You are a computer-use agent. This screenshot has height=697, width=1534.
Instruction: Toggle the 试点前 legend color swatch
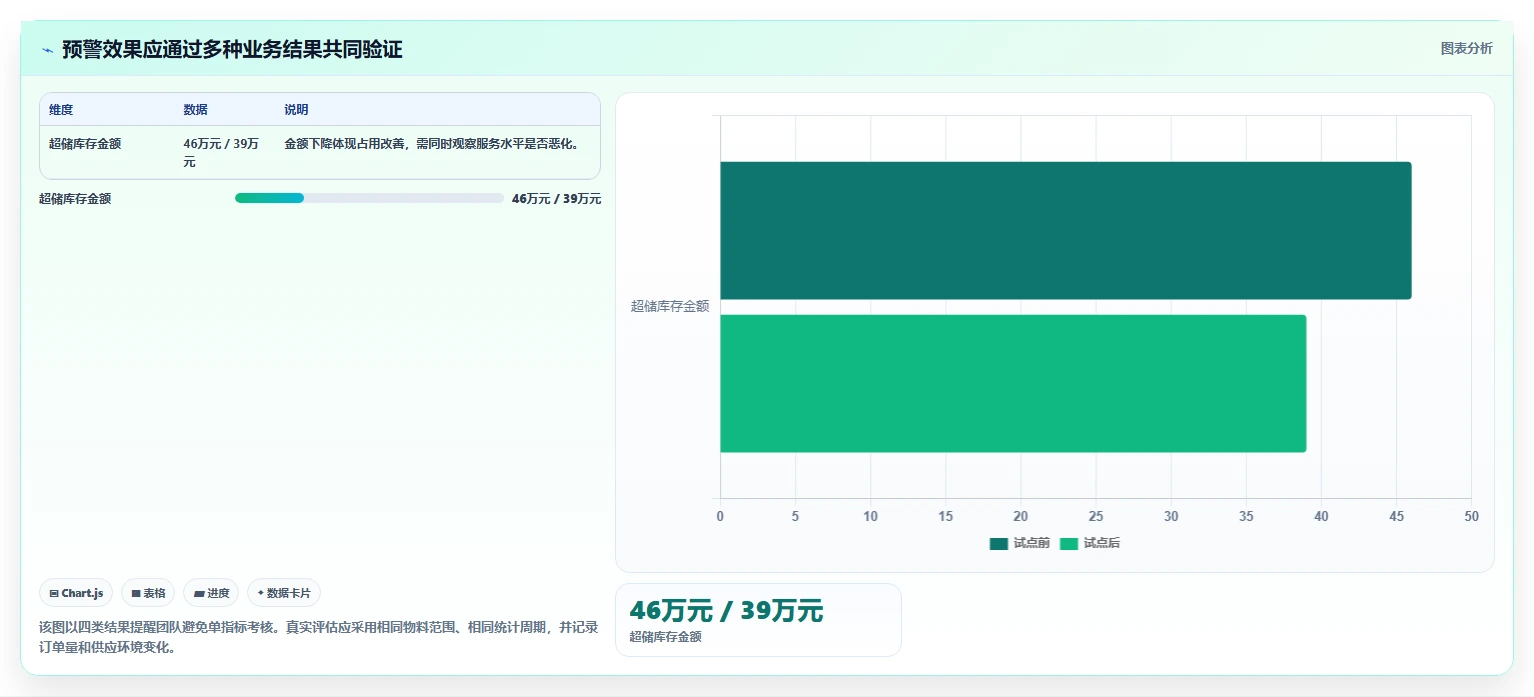point(999,543)
